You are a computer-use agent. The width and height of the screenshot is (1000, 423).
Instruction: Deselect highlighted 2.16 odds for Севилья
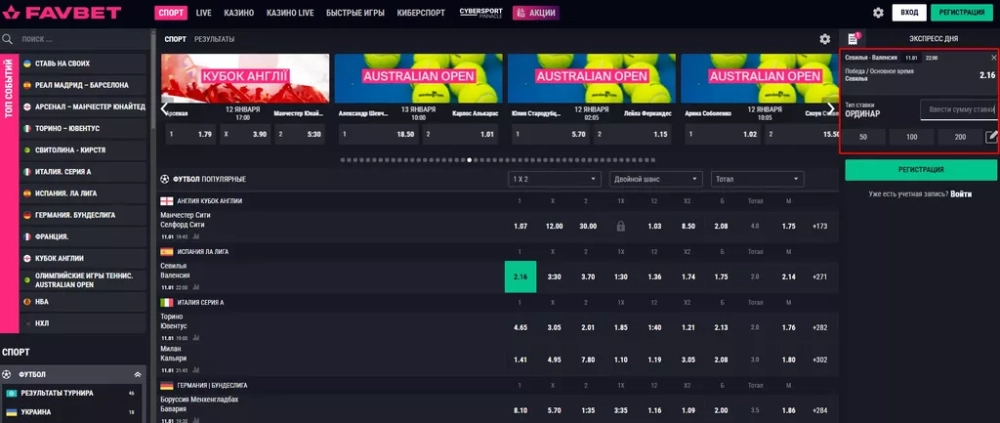click(x=520, y=277)
